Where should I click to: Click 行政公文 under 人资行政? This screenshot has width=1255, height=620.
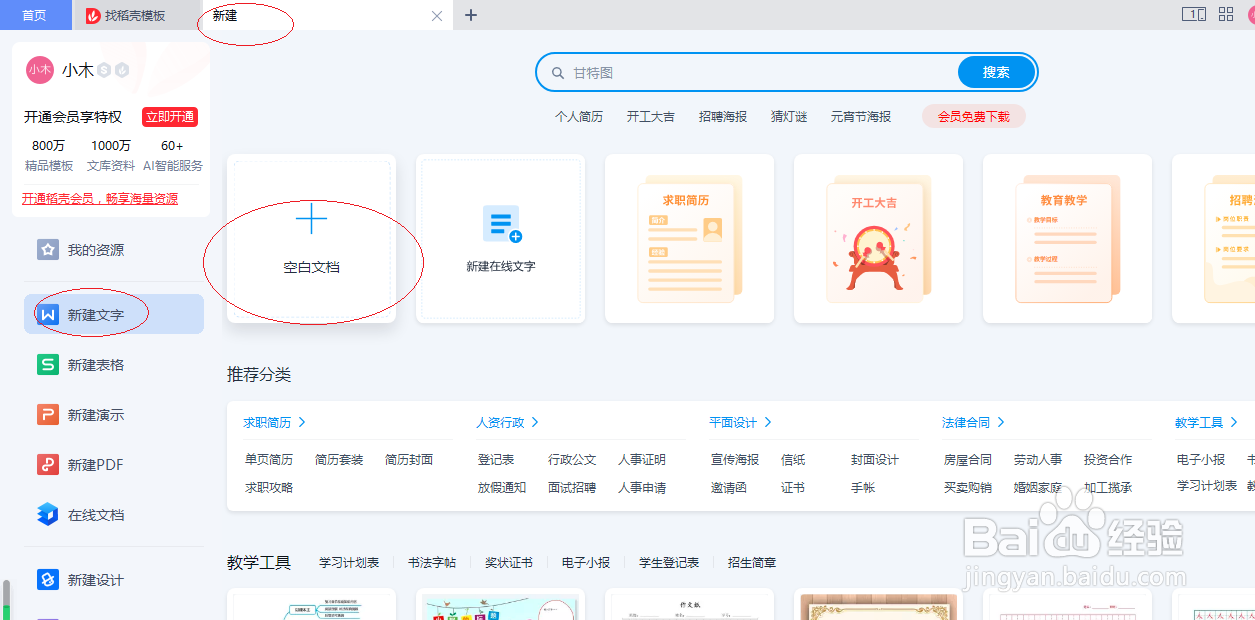coord(572,460)
